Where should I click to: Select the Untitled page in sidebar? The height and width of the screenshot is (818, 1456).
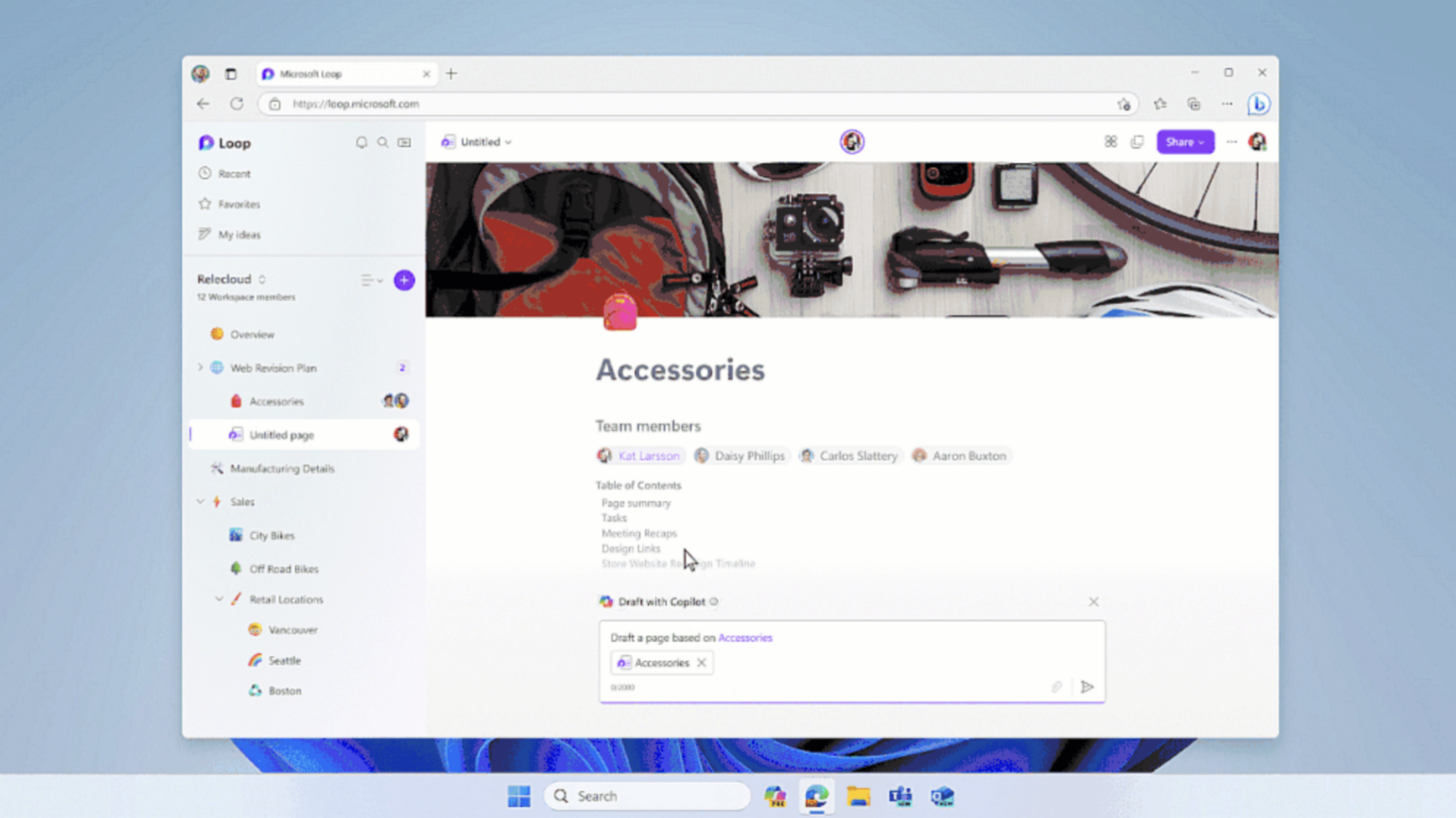304,434
